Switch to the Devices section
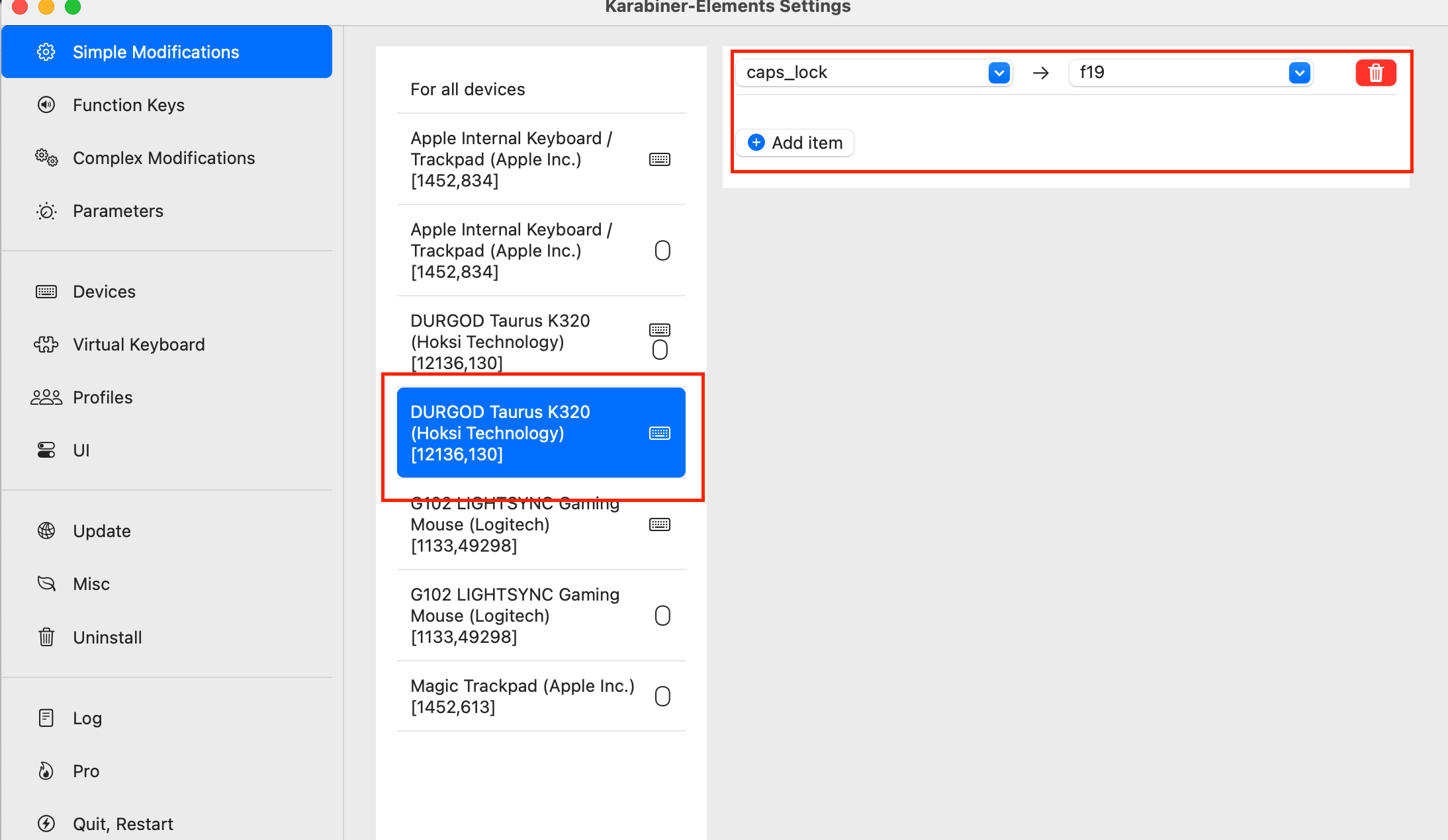 point(104,292)
